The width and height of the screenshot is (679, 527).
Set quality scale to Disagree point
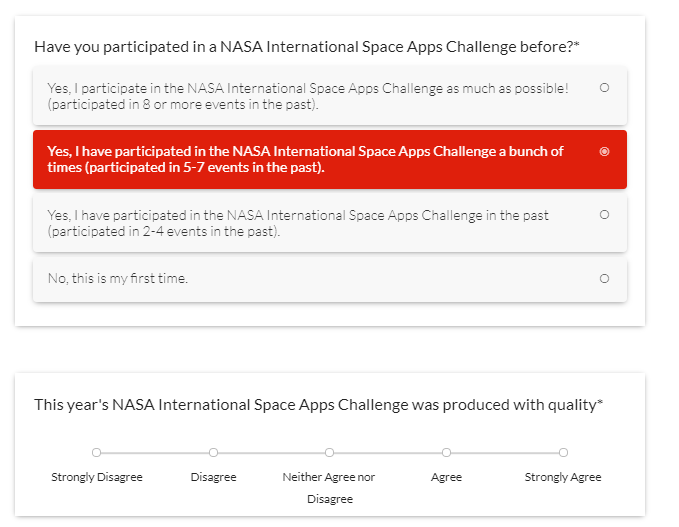[213, 452]
